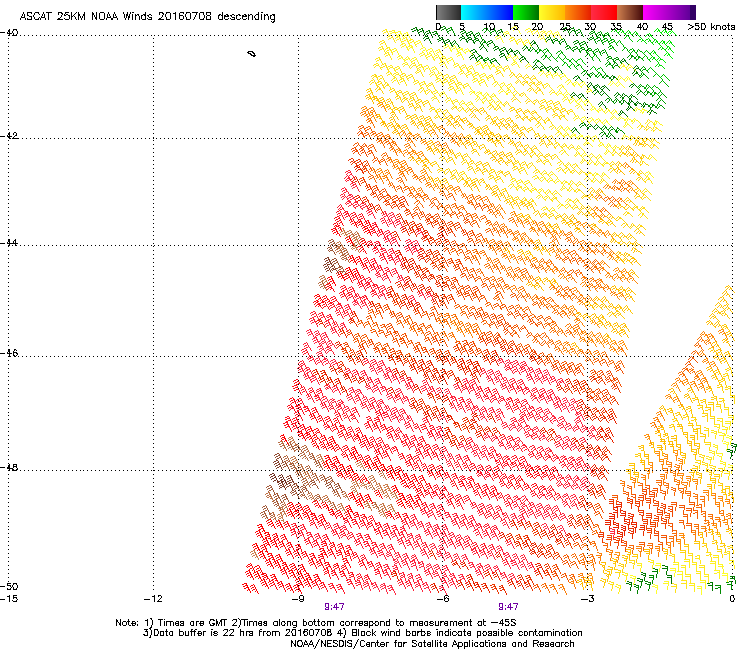Click the '-6' longitude axis label

coord(443,599)
